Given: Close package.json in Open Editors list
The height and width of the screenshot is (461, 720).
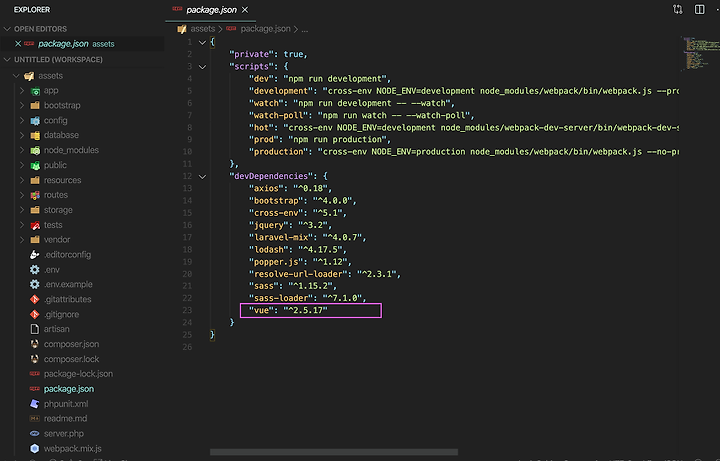Looking at the screenshot, I should [x=18, y=44].
